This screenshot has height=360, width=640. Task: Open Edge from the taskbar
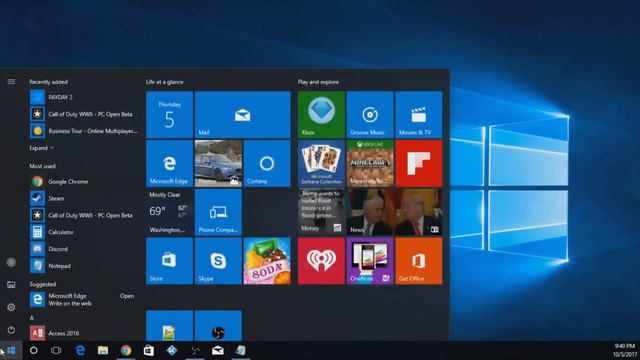[x=80, y=350]
